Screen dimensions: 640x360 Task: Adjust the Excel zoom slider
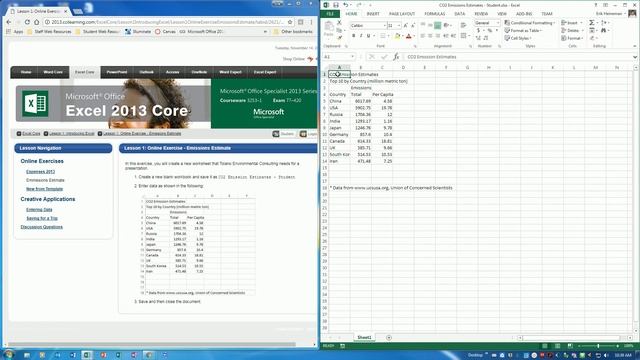[x=598, y=346]
